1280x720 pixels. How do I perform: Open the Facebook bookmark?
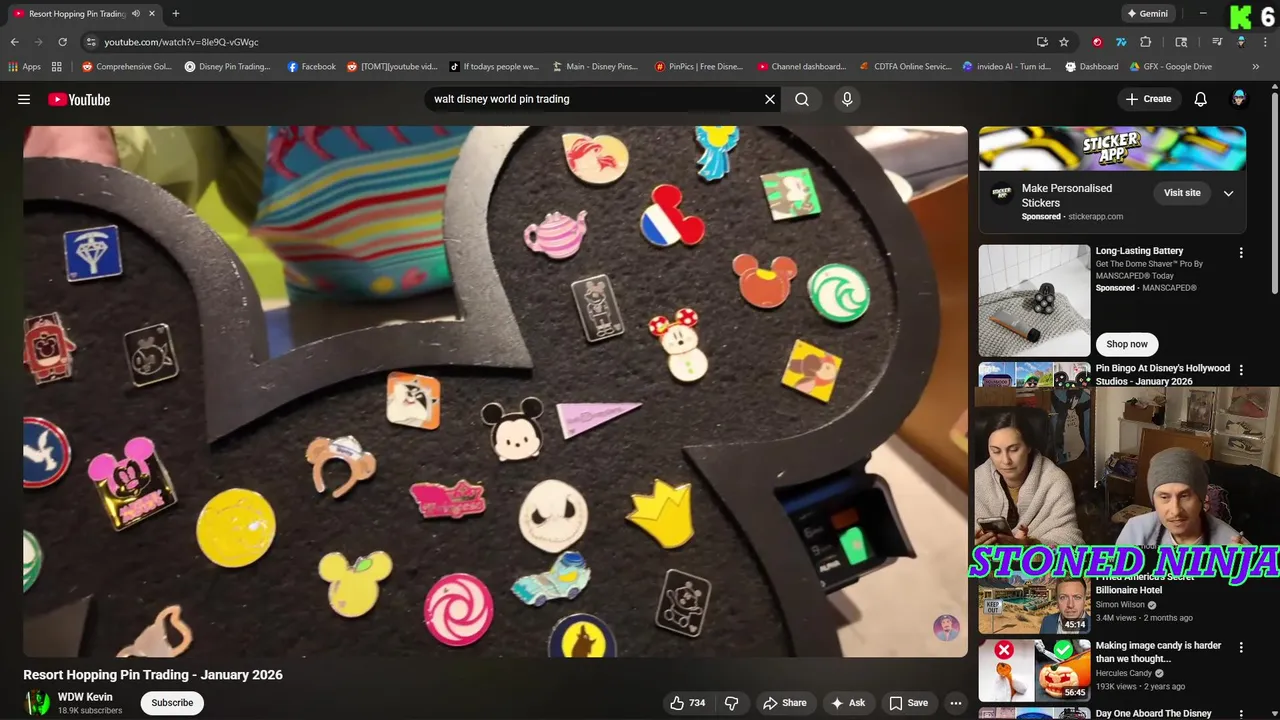312,67
